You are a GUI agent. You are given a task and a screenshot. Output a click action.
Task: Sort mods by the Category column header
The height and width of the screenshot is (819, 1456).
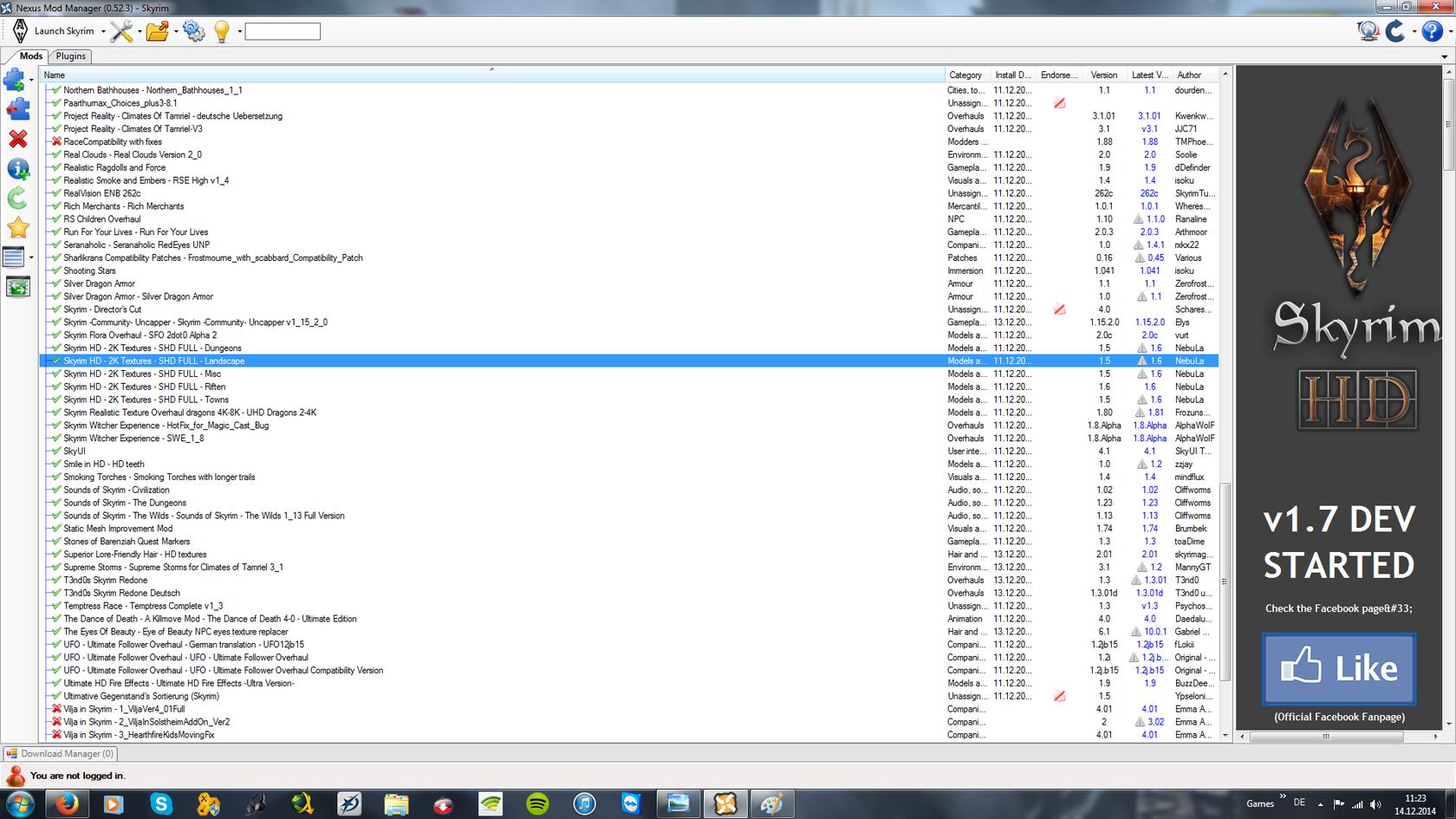[965, 75]
